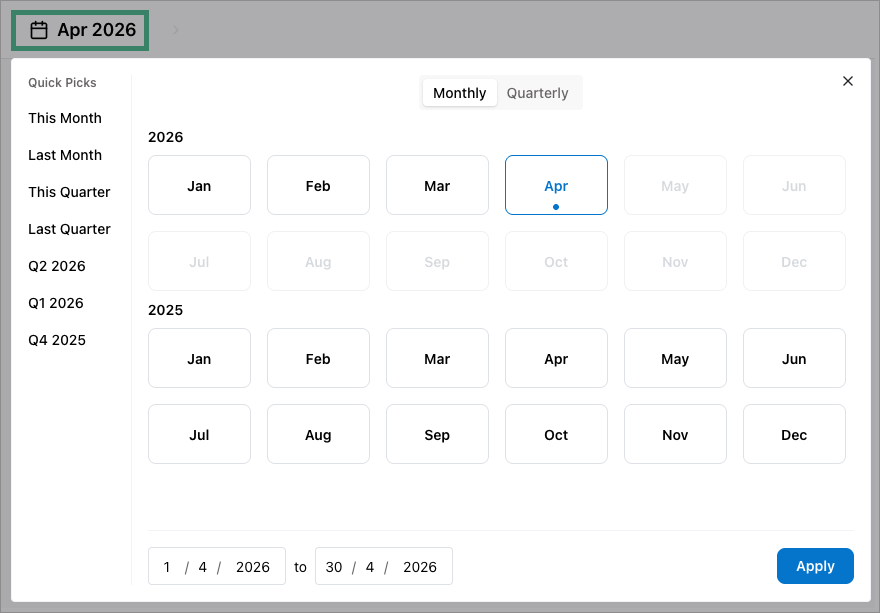This screenshot has width=880, height=613.
Task: Close the date picker with the X icon
Action: (848, 81)
